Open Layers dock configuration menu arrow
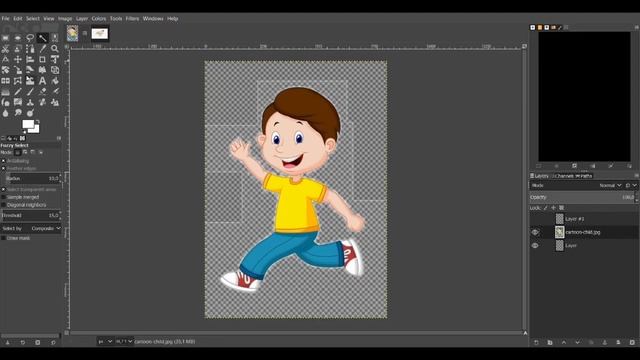640x360 pixels. 636,176
